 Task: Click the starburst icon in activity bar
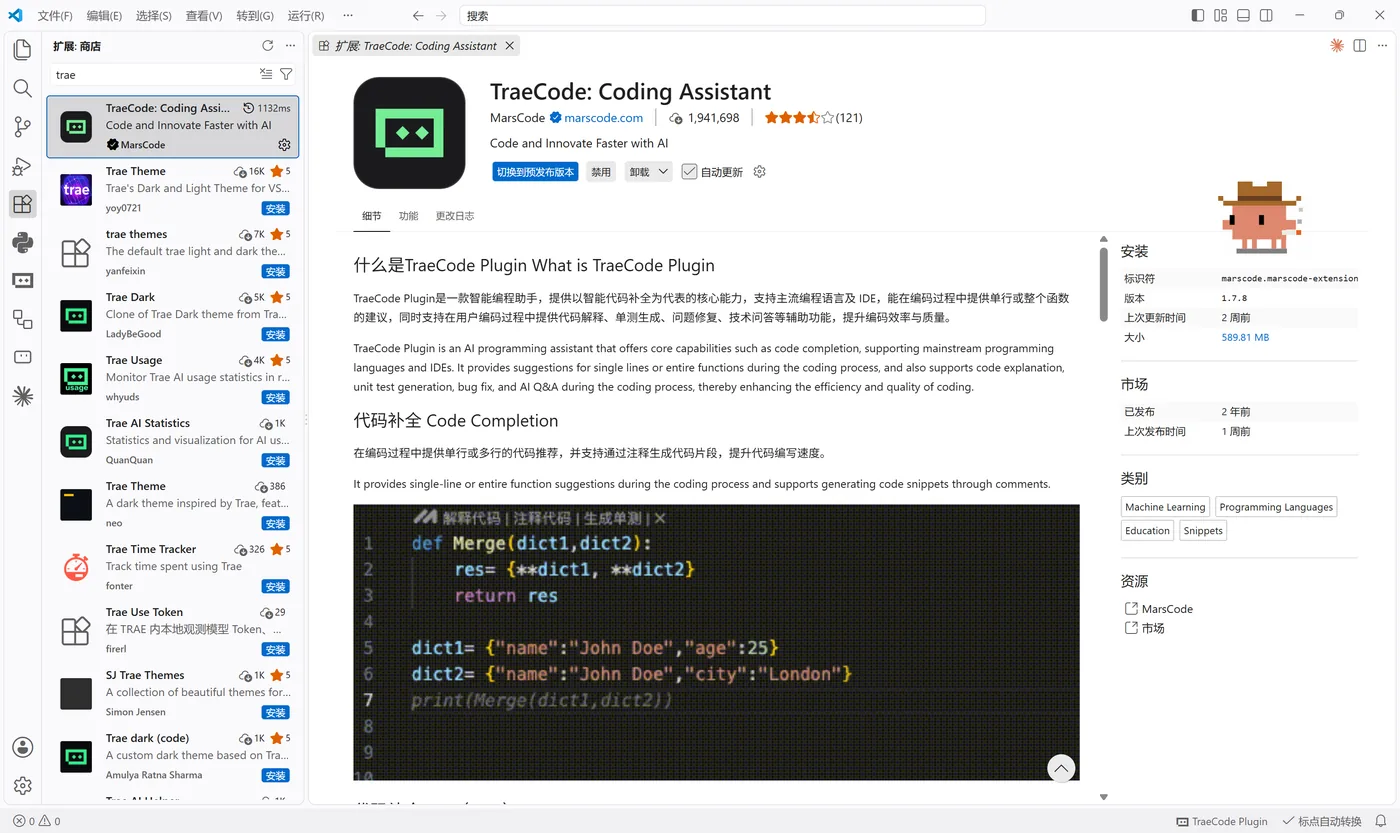(22, 396)
